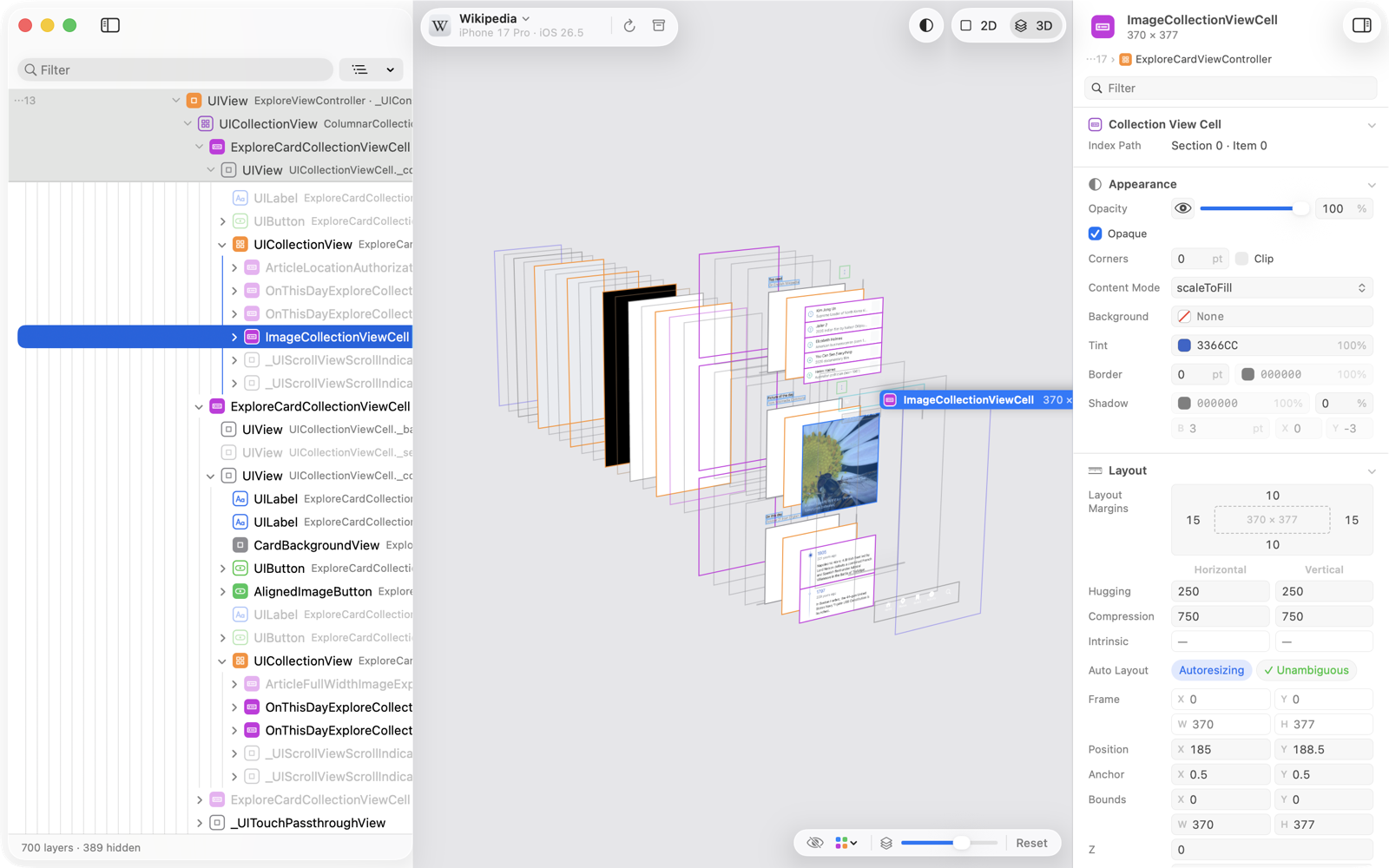Open the archive icon beside refresh
The width and height of the screenshot is (1389, 868).
point(659,26)
